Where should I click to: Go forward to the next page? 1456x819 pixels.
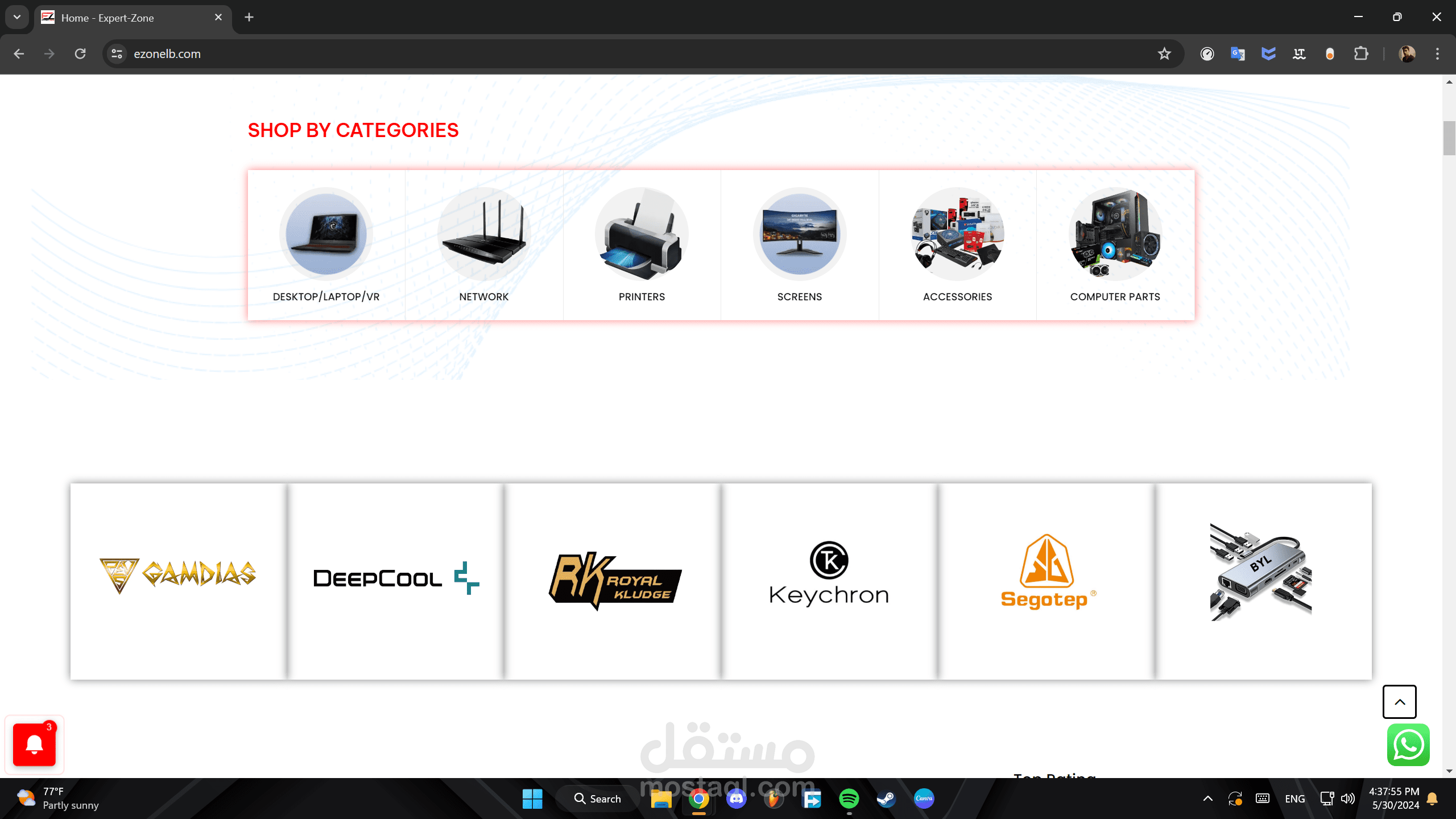[49, 54]
